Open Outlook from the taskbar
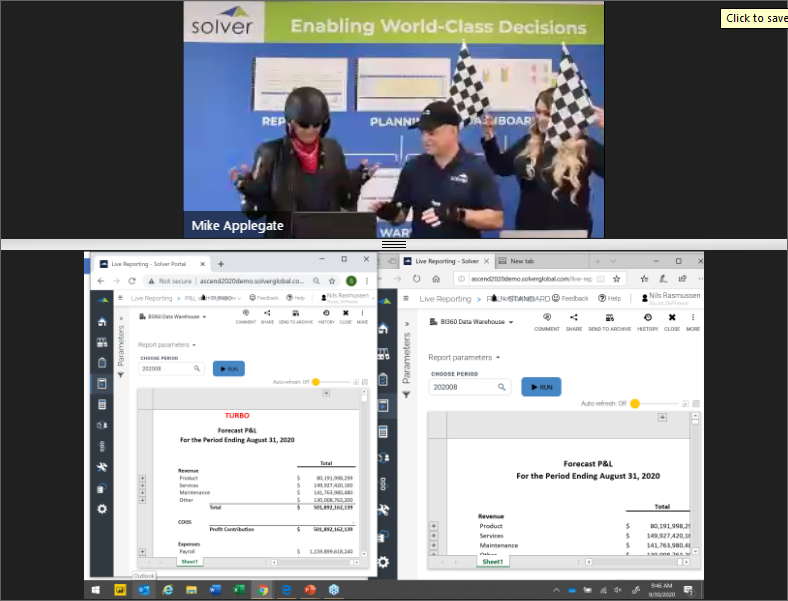Screen dimensions: 788x601 (144, 590)
